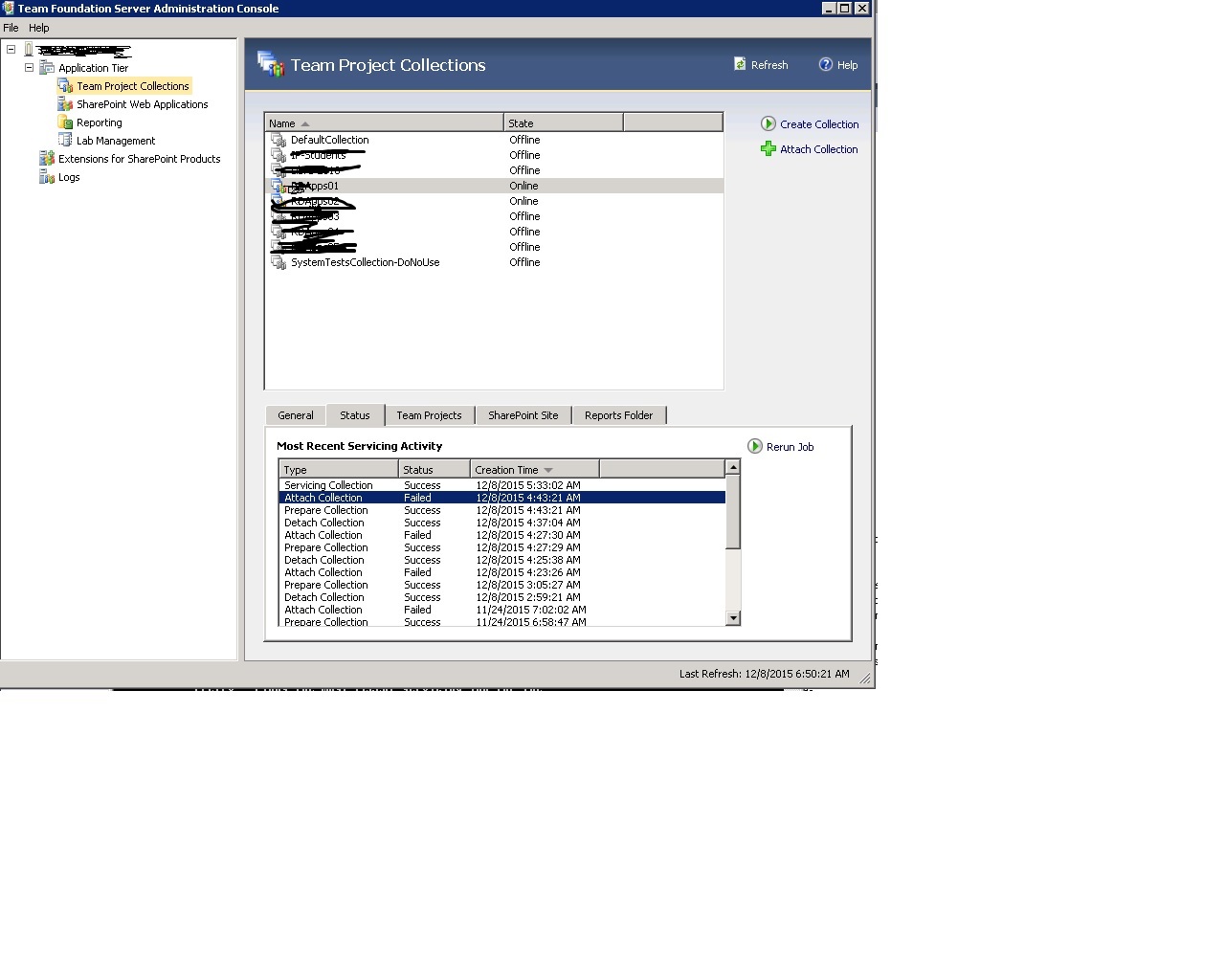Select Prepare Collection row at 4:27:29 AM
This screenshot has height=980, width=1225.
pyautogui.click(x=502, y=547)
